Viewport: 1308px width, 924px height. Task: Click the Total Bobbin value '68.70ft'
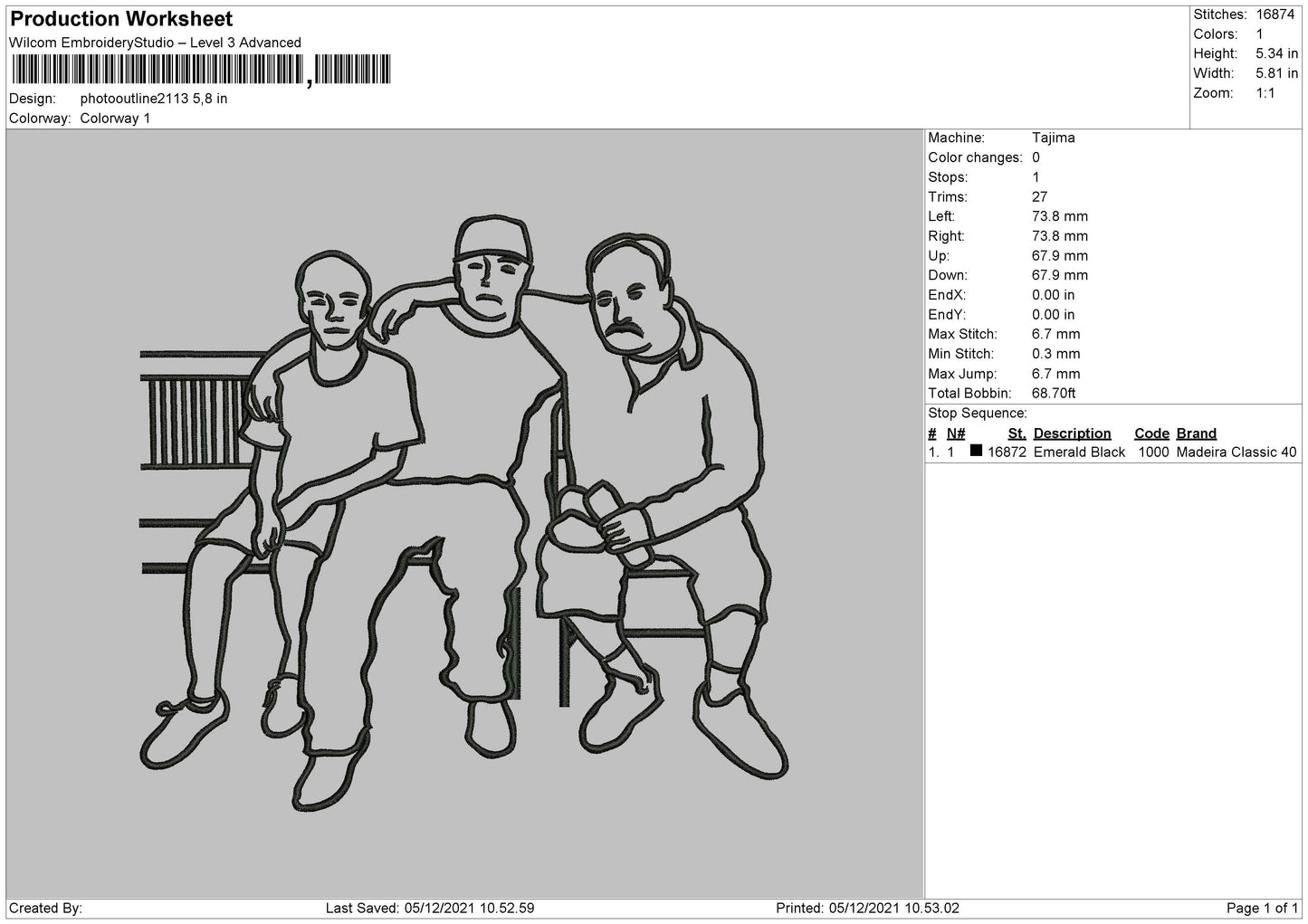click(x=1054, y=394)
